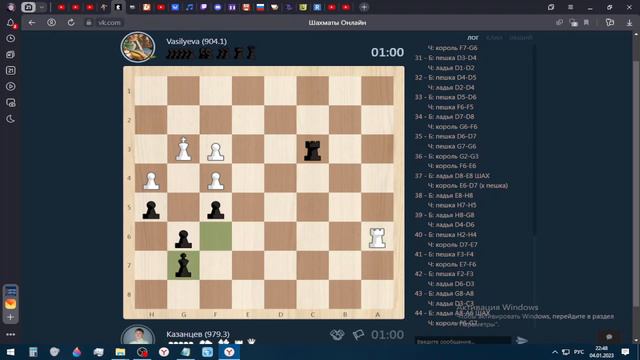
Task: Toggle the moon night mode icon
Action: (x=11, y=119)
